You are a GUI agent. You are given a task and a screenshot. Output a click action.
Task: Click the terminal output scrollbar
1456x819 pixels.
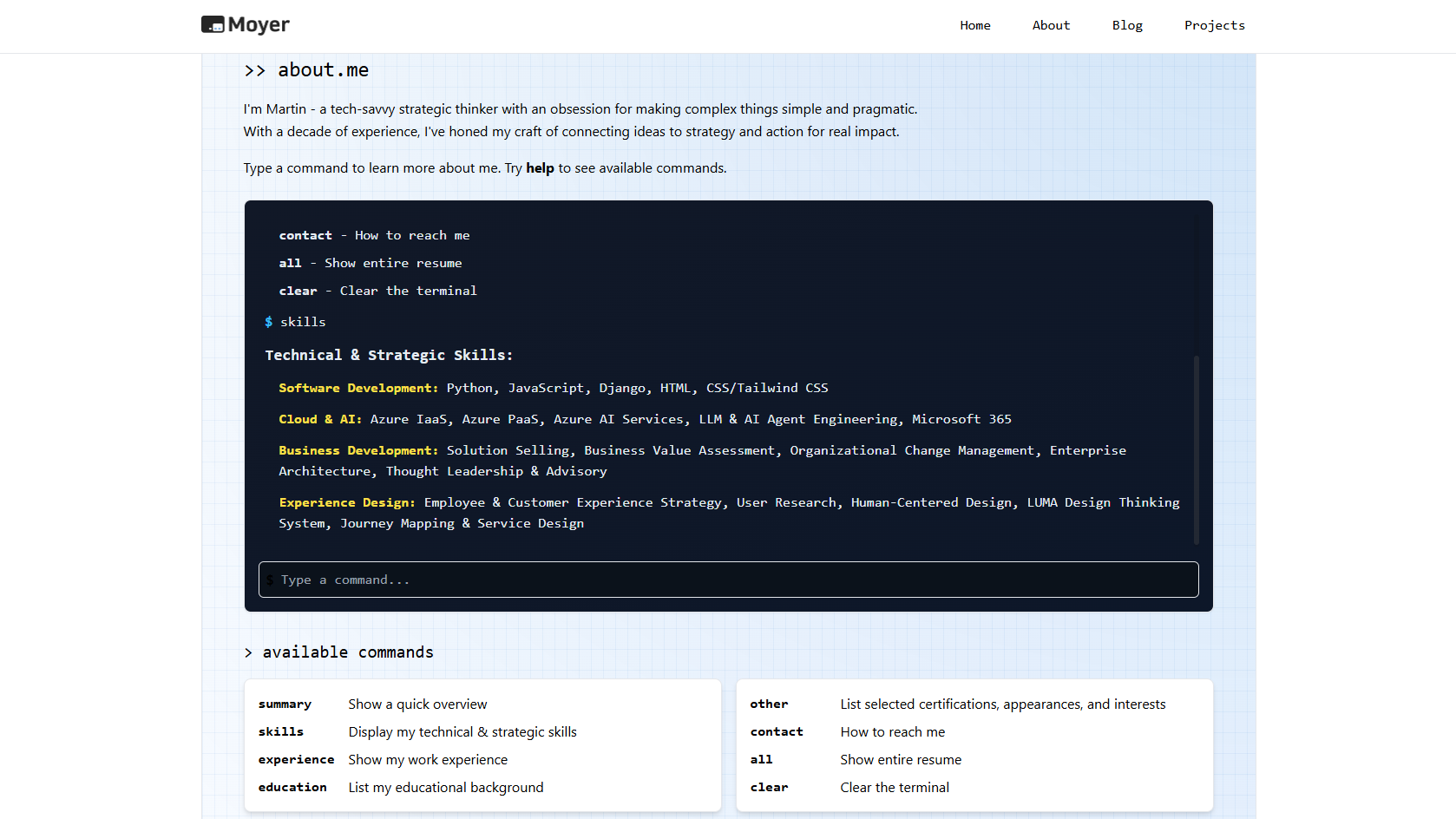1196,449
